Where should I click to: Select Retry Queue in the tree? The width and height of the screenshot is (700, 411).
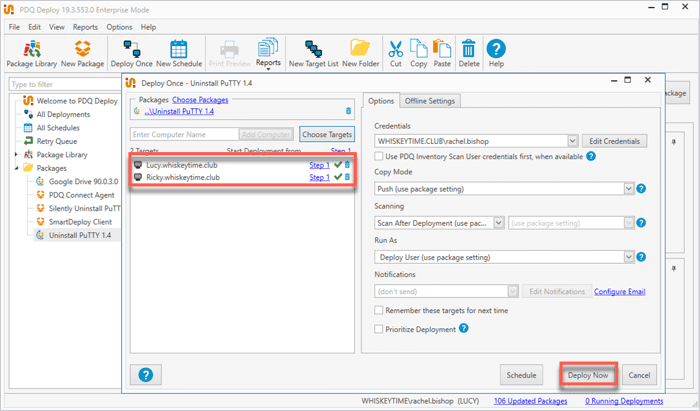click(x=57, y=141)
